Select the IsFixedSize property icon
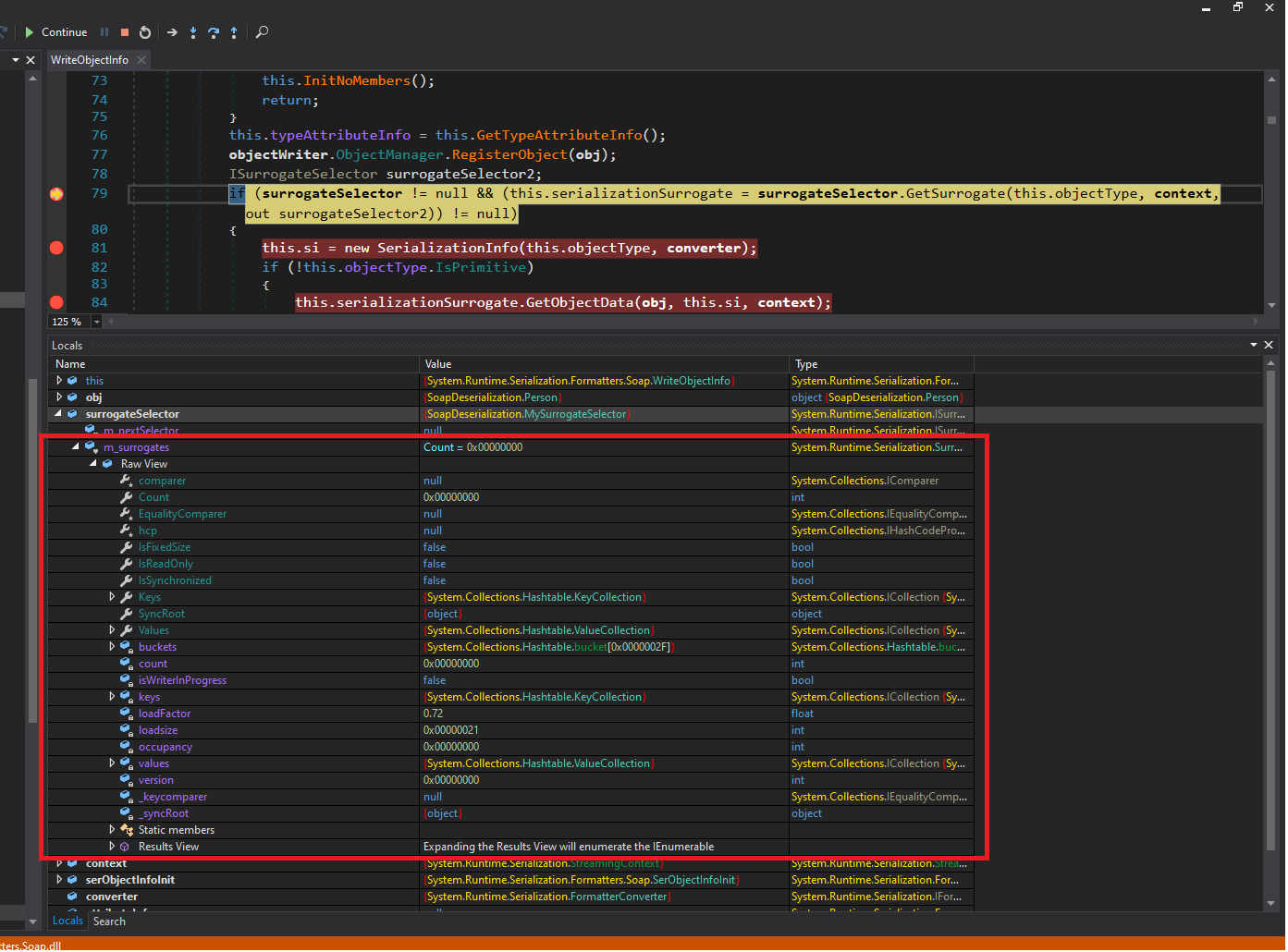This screenshot has height=952, width=1288. pos(126,547)
